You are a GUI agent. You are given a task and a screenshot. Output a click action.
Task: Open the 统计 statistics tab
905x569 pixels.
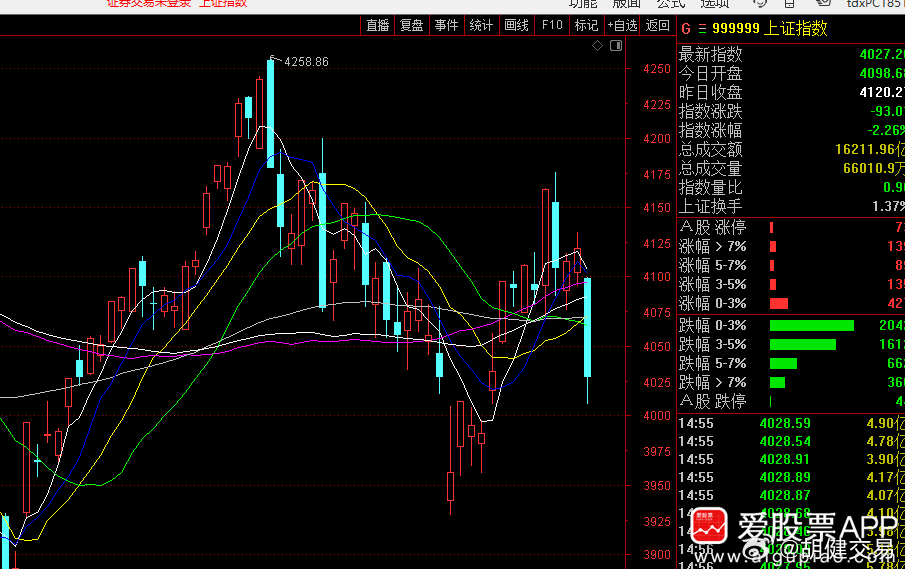pos(481,25)
